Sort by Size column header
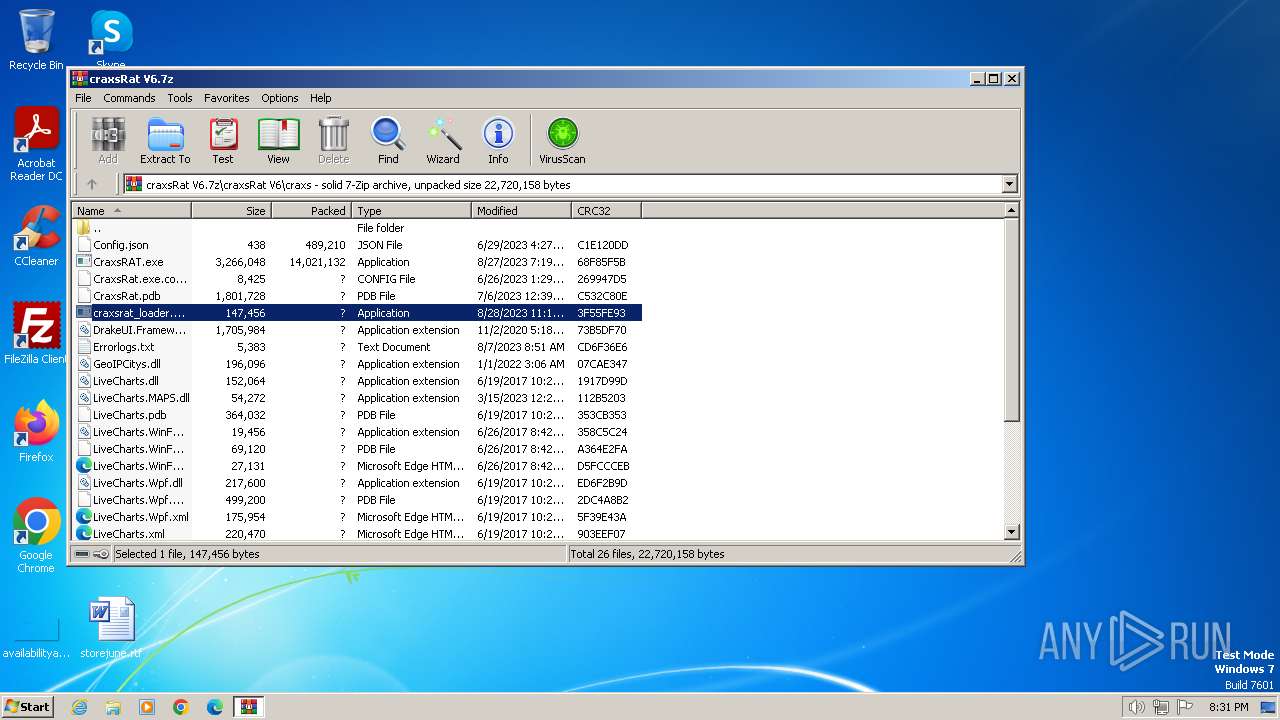The image size is (1280, 720). 231,211
